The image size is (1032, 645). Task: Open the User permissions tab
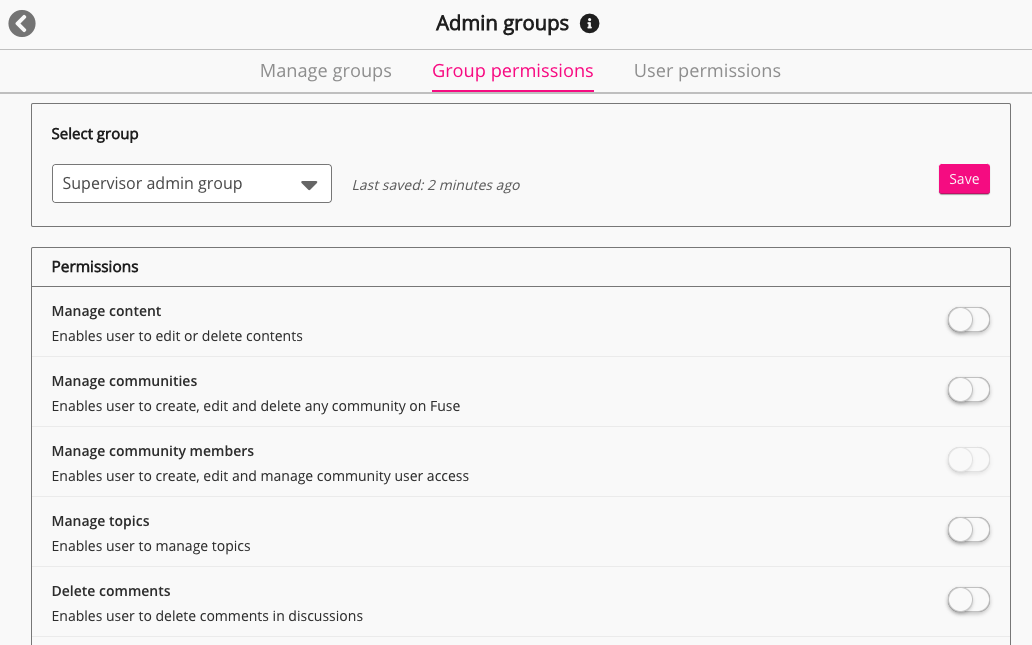[707, 71]
